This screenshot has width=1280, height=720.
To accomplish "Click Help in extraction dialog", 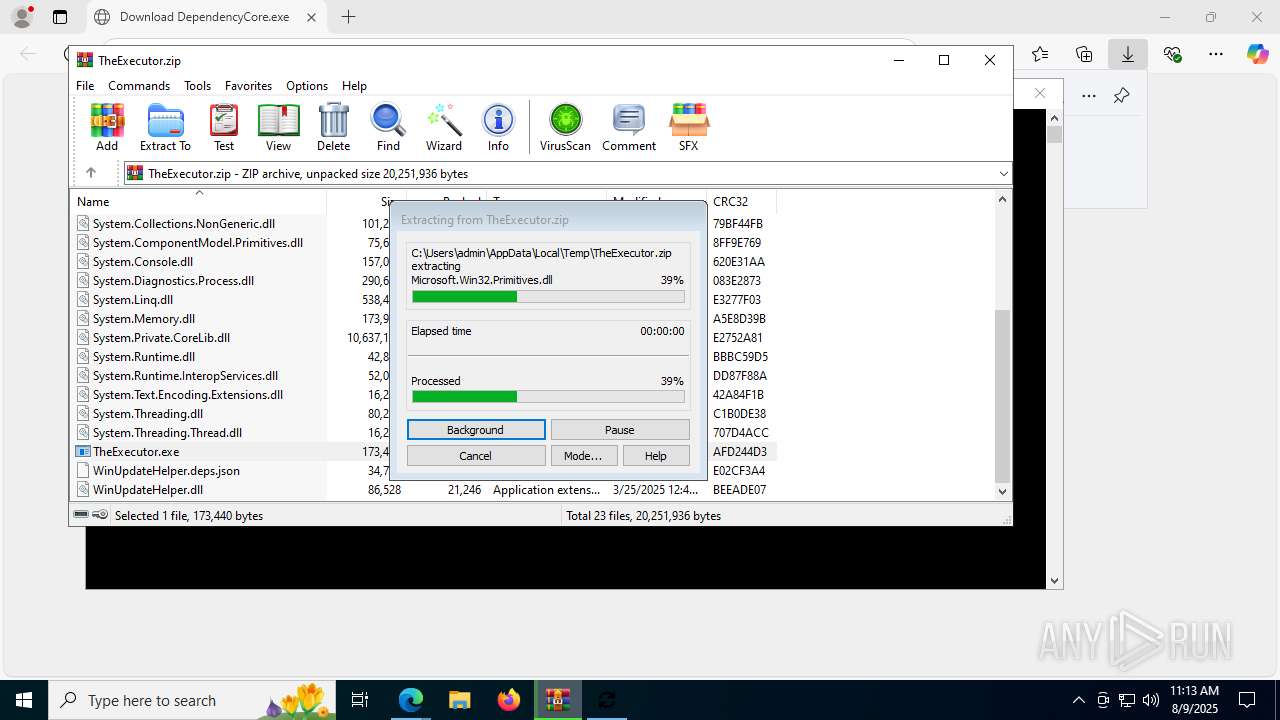I will 656,455.
